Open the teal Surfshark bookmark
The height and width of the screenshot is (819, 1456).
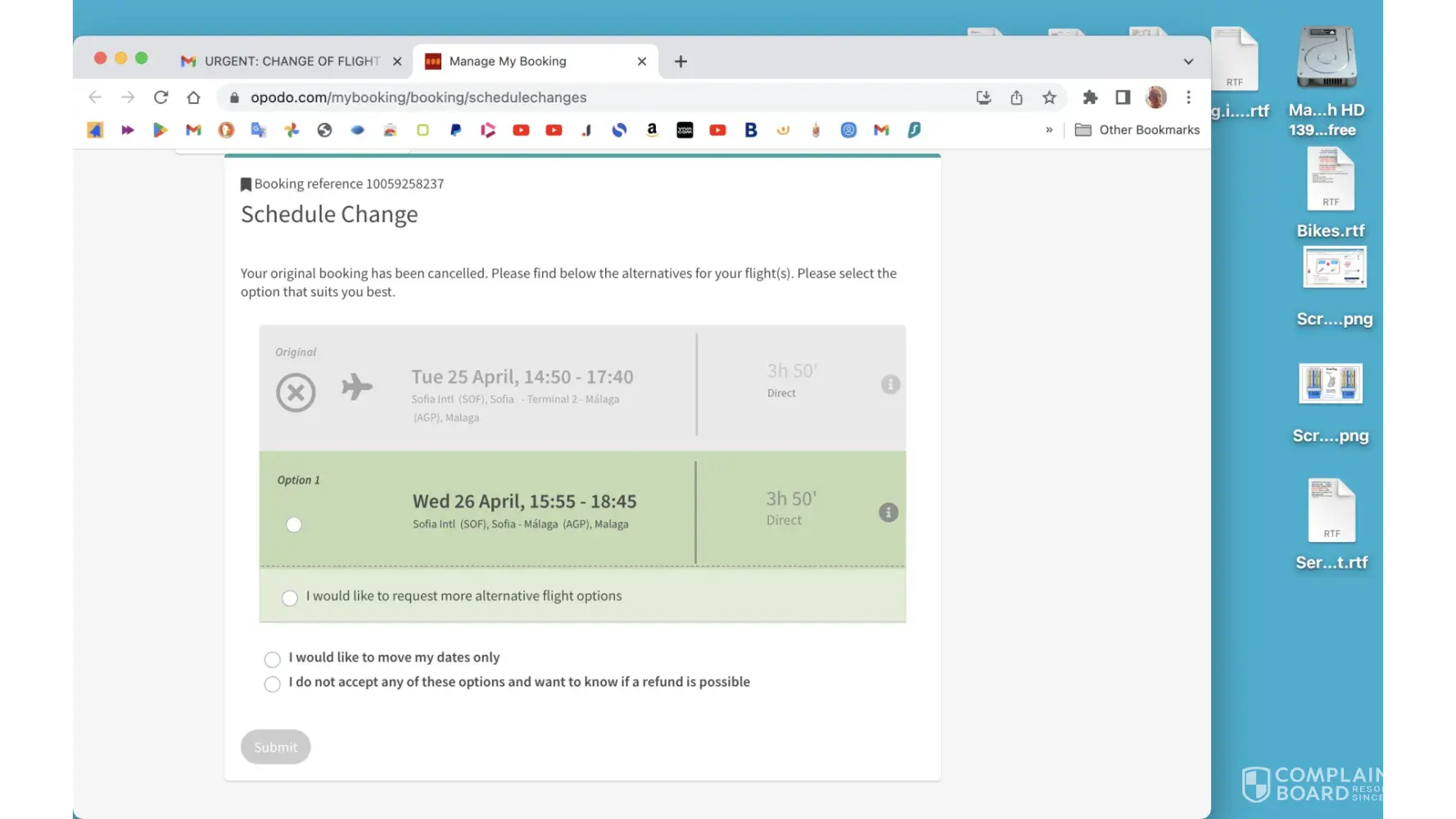914,129
